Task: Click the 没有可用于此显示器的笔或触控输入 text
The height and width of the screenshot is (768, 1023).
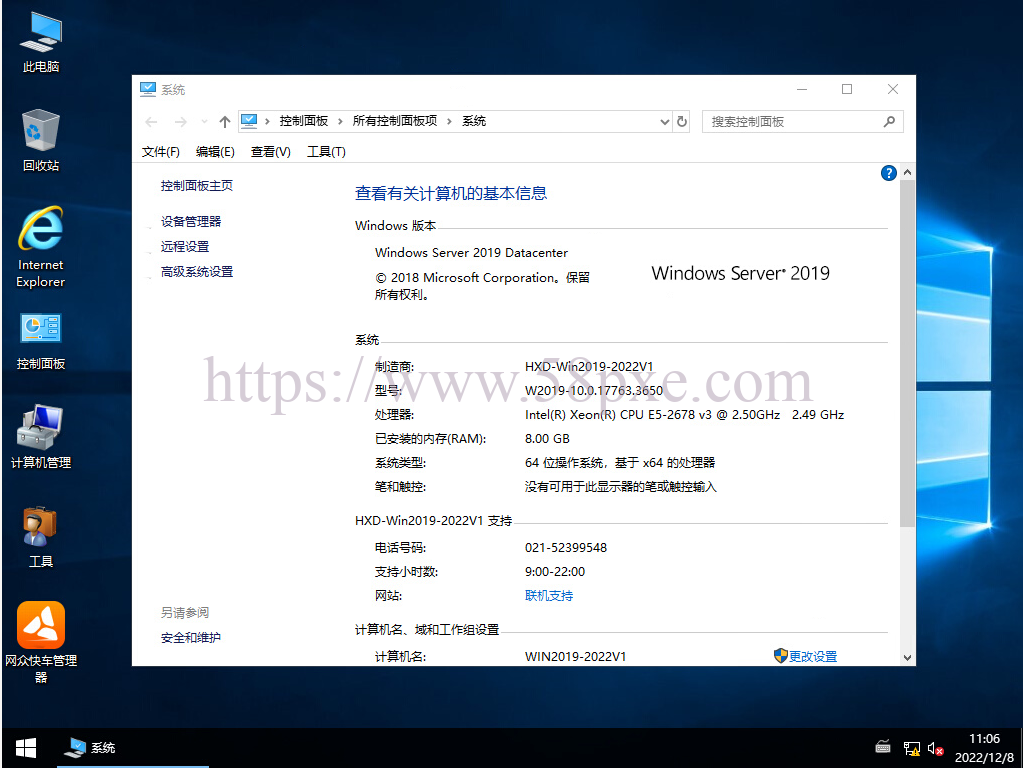Action: pyautogui.click(x=620, y=487)
